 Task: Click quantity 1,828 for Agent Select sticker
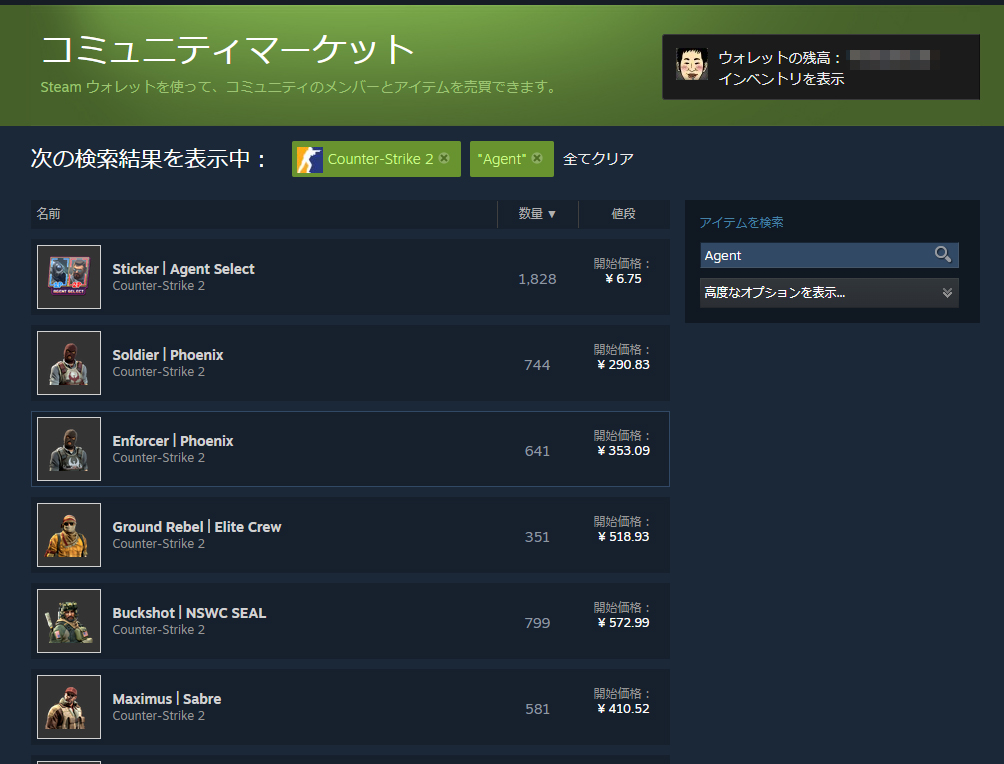(x=537, y=279)
